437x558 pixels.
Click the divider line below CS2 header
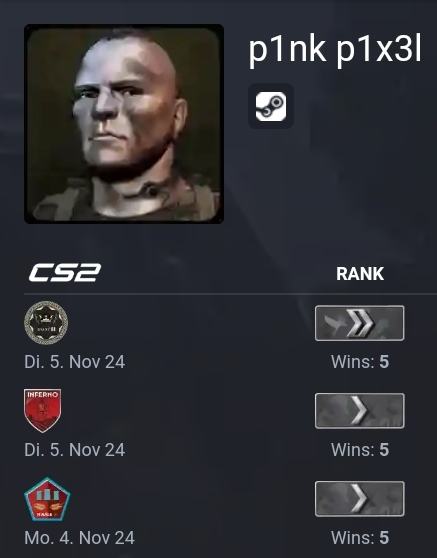(230, 294)
